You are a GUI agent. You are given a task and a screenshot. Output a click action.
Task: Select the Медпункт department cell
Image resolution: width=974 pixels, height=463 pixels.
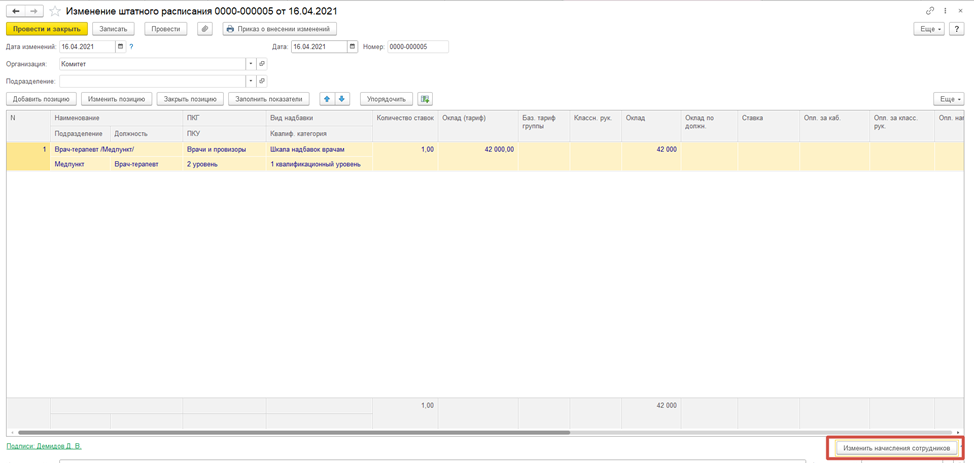click(x=80, y=164)
